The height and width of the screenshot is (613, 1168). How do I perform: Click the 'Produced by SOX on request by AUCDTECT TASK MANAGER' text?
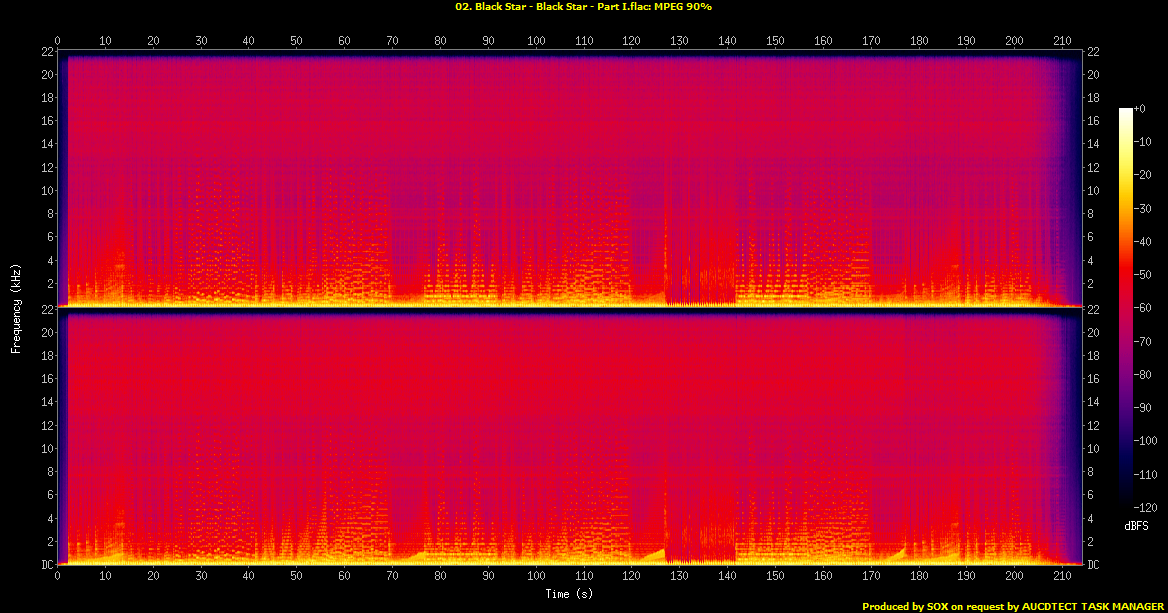(1013, 606)
